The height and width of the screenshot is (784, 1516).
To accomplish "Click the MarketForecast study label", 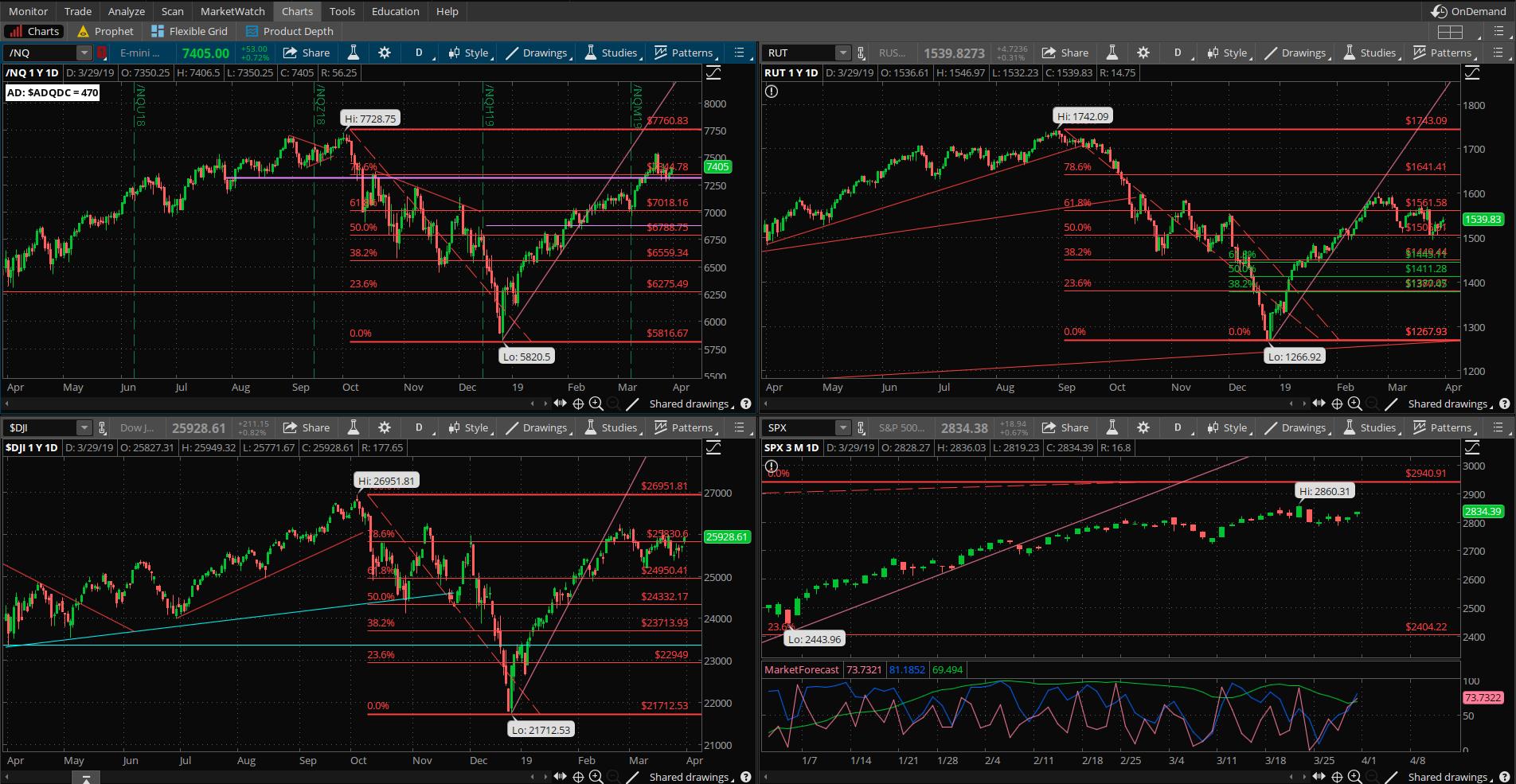I will click(x=801, y=669).
